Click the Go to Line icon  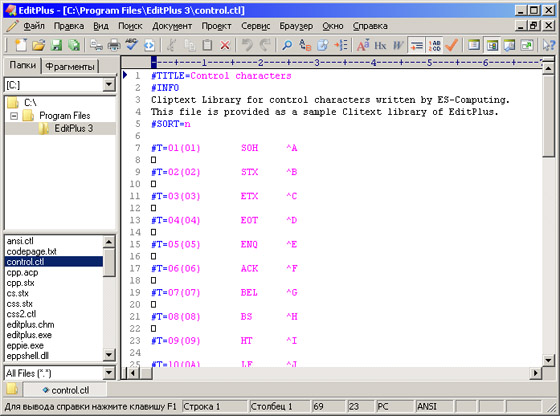340,45
